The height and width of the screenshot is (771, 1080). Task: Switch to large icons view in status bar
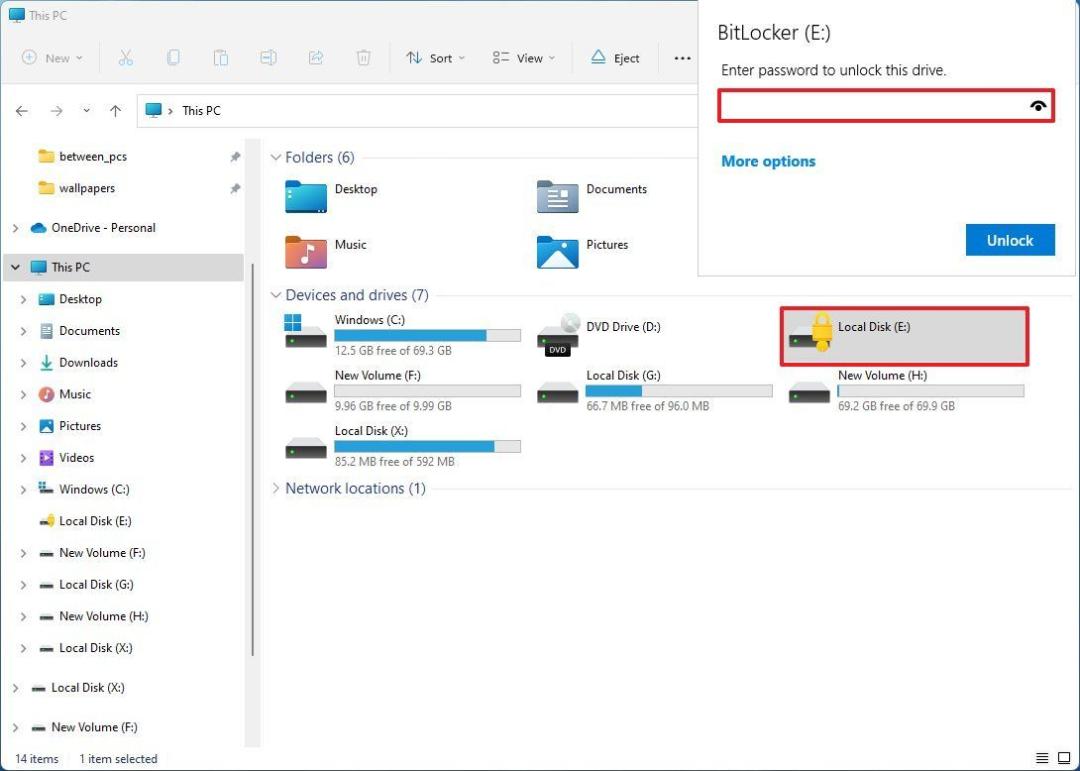(x=1064, y=759)
